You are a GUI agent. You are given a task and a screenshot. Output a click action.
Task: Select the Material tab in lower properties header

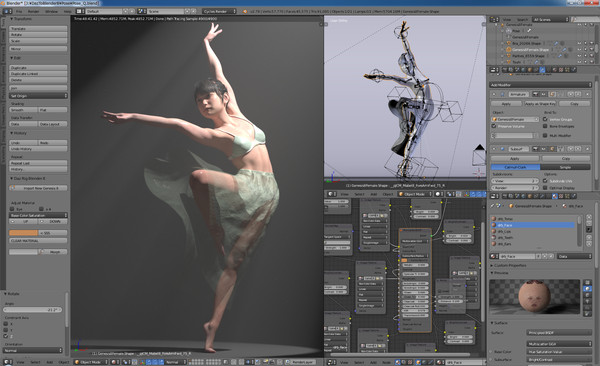tap(554, 196)
